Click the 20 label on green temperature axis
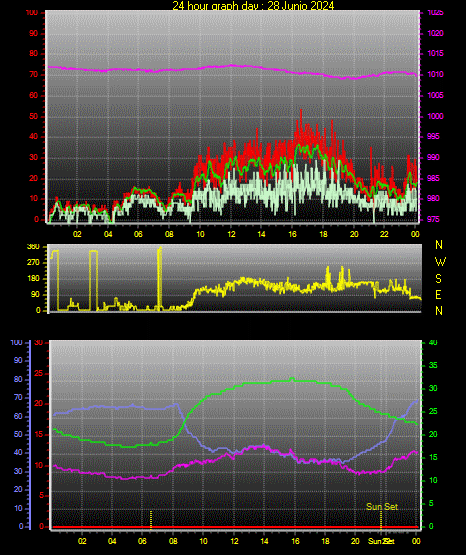Image resolution: width=466 pixels, height=555 pixels. 433,434
